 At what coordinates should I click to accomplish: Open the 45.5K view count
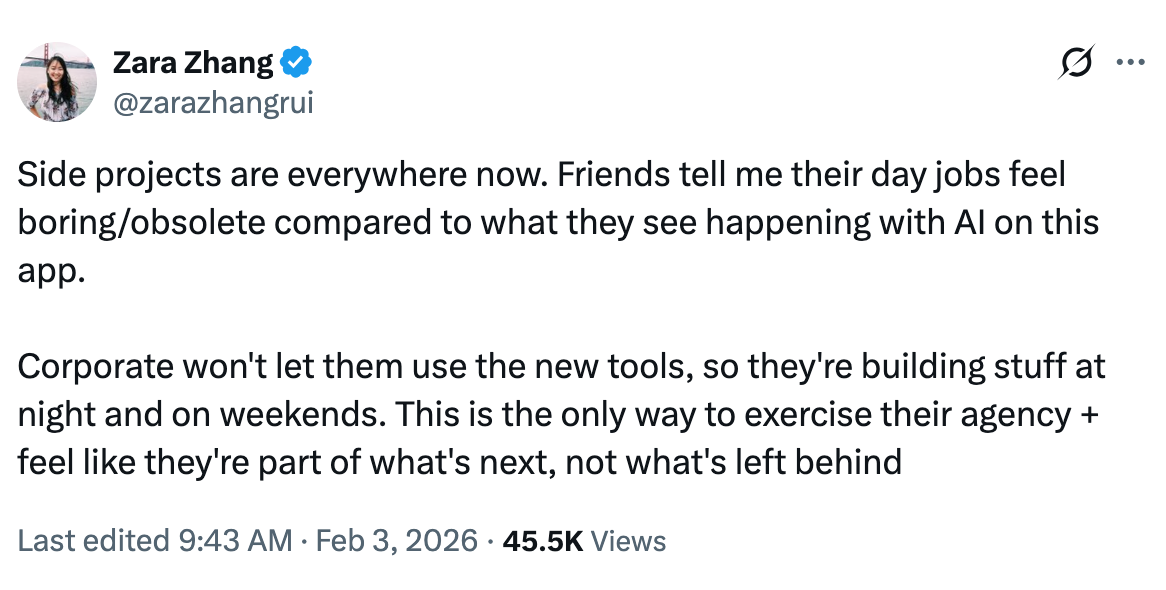[x=543, y=541]
